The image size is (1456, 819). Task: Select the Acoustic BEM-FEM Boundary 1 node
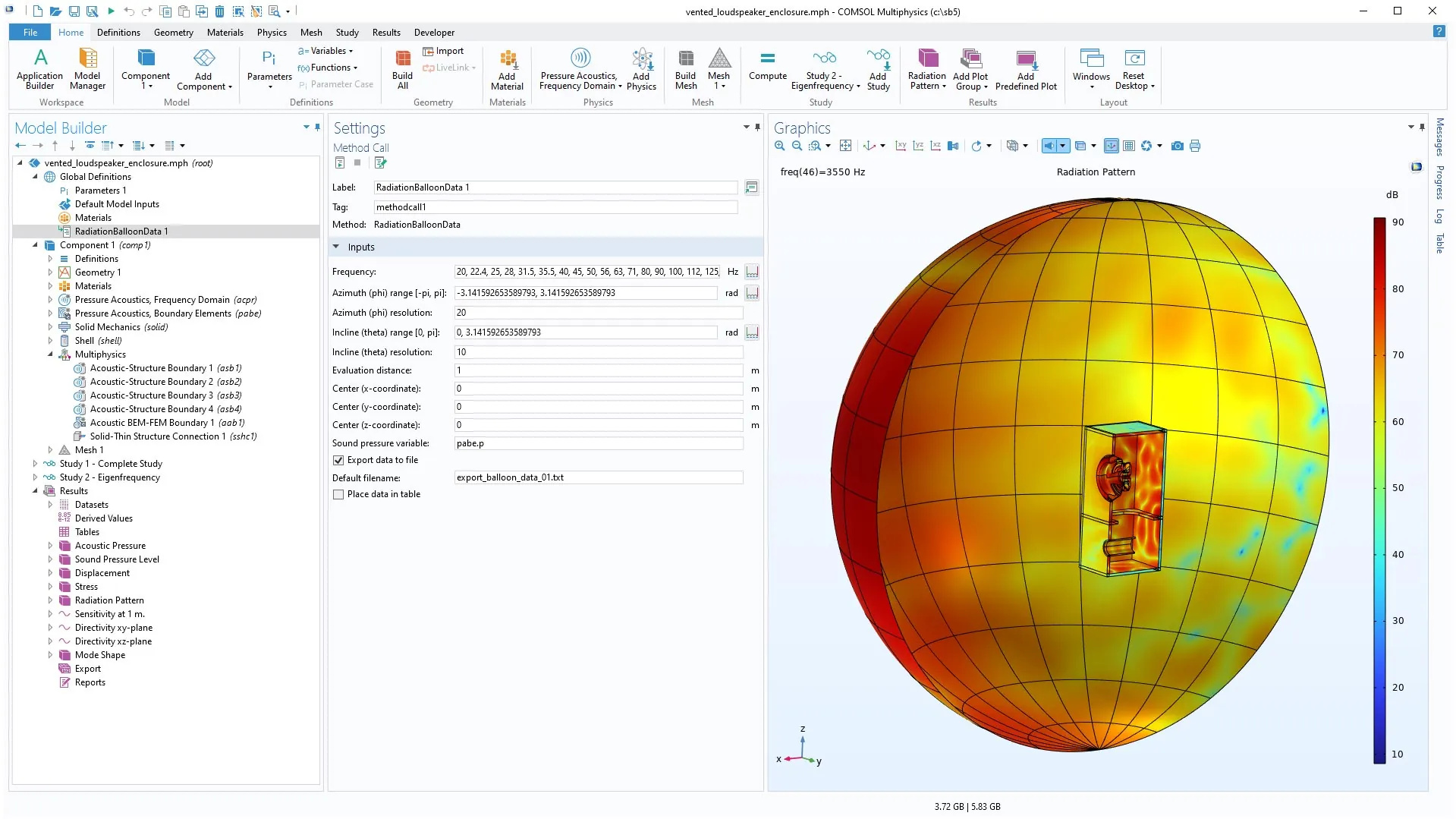point(167,423)
